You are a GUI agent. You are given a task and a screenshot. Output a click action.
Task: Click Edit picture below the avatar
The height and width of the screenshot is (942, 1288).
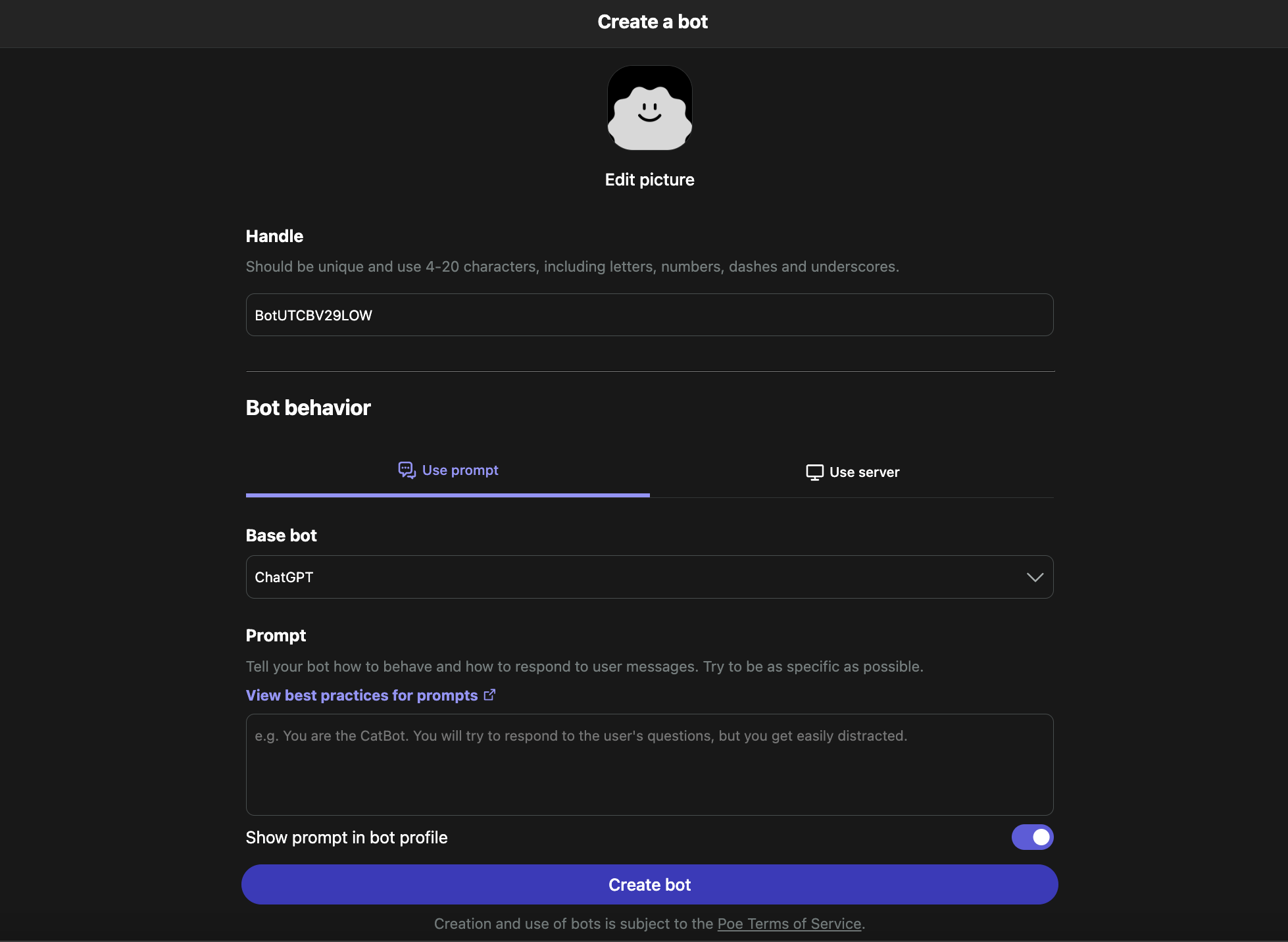pos(649,179)
